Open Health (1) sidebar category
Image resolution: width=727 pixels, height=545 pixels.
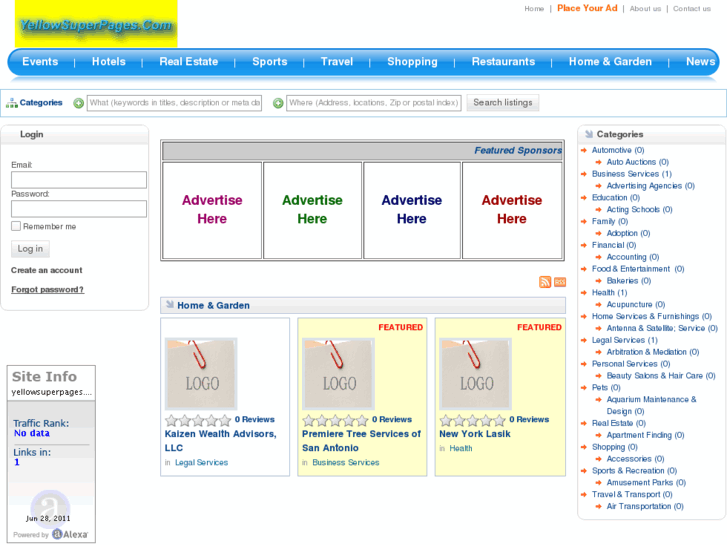[609, 292]
